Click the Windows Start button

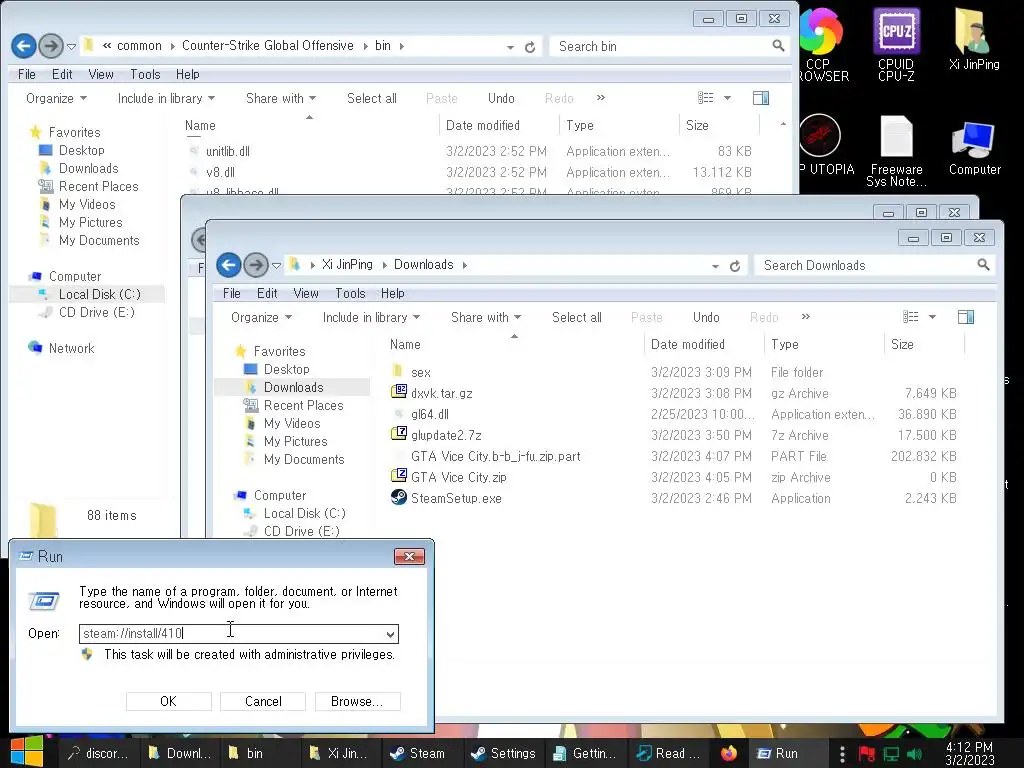(x=27, y=752)
